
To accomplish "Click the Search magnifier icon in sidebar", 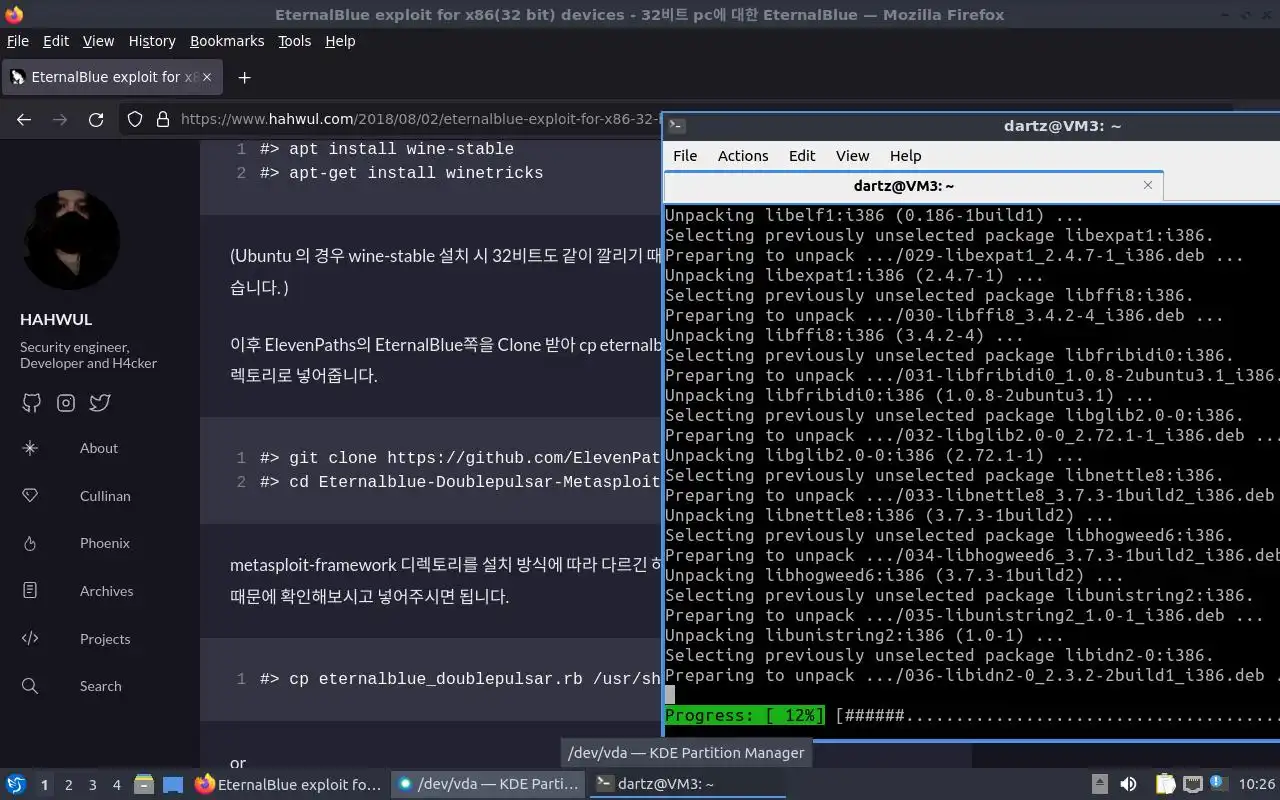I will point(30,686).
